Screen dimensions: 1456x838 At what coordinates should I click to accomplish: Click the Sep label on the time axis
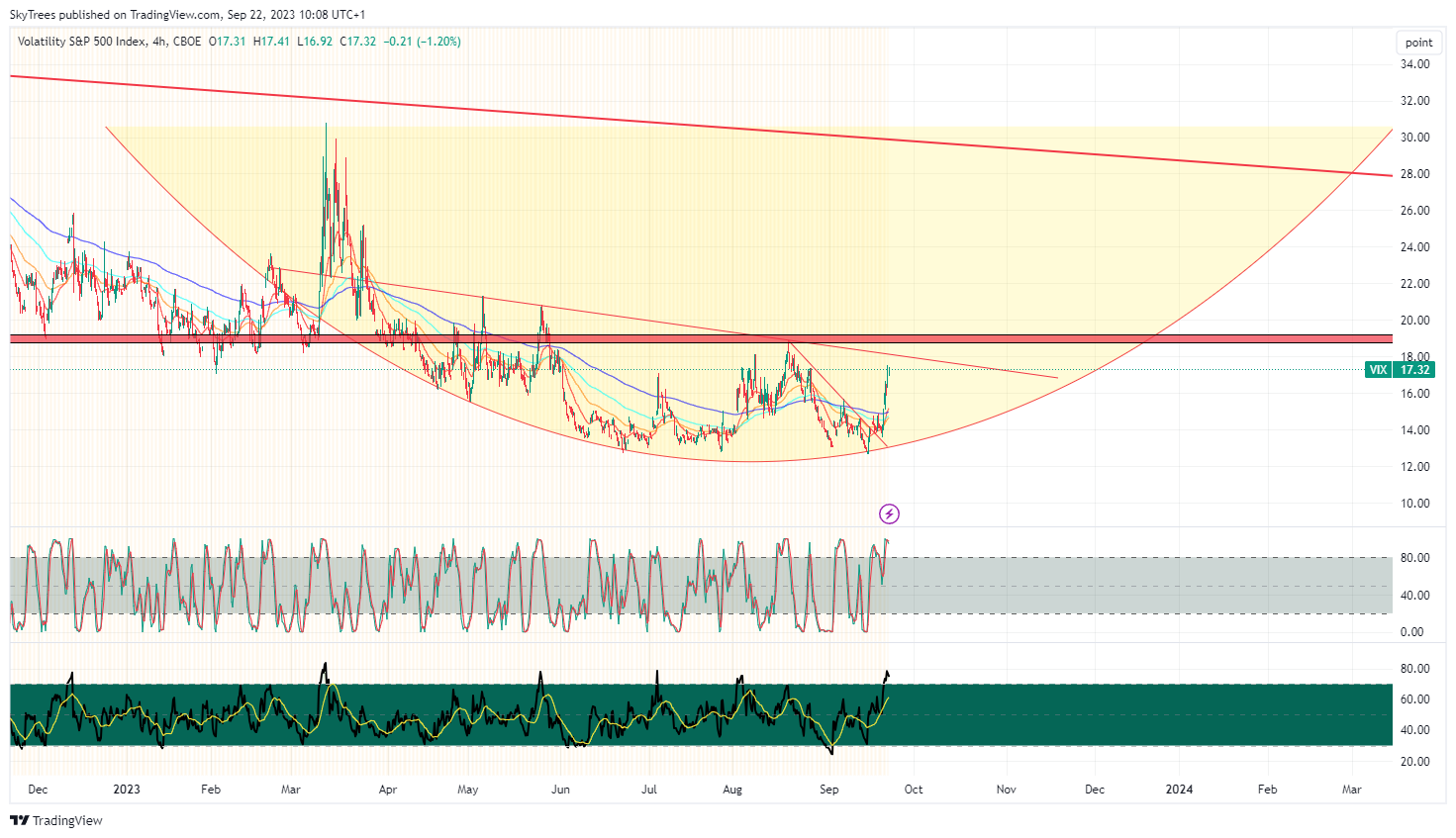[828, 790]
